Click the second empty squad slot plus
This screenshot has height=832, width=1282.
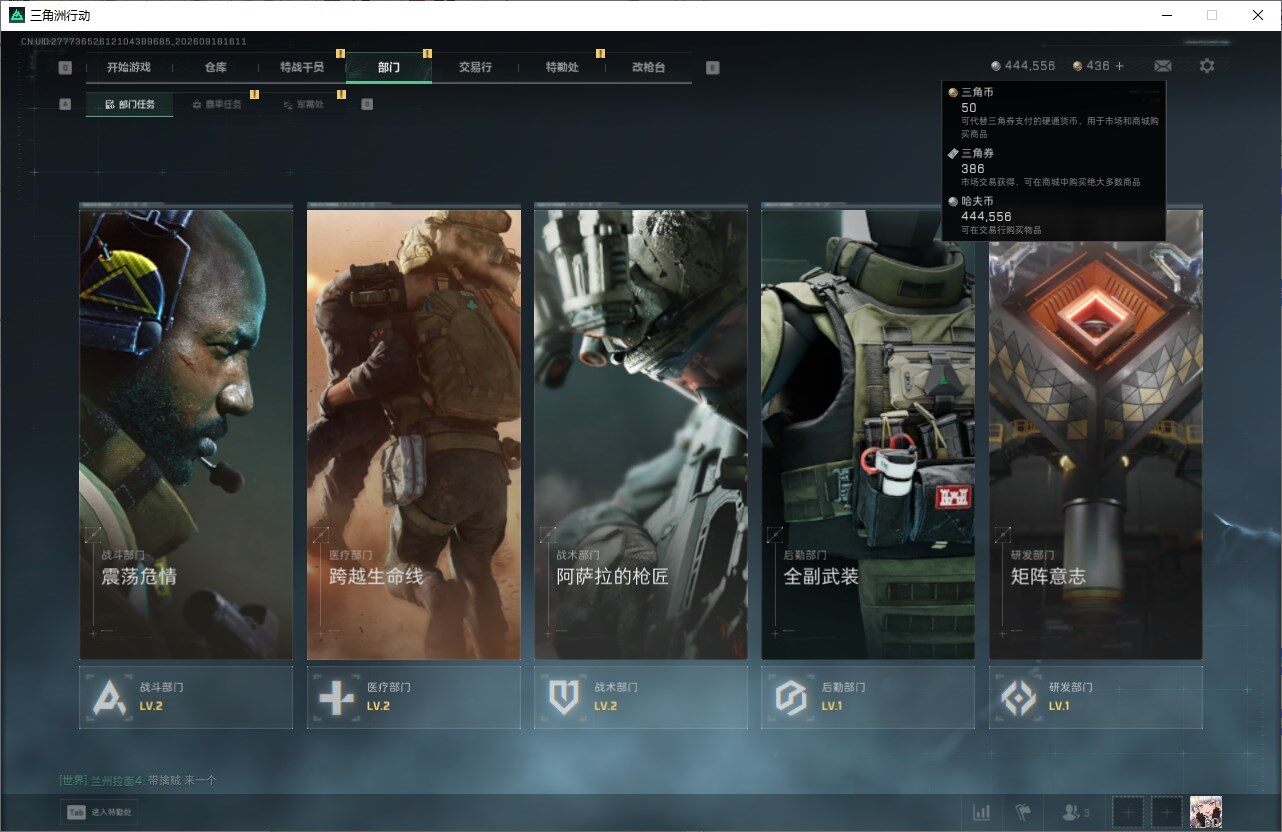tap(1166, 813)
